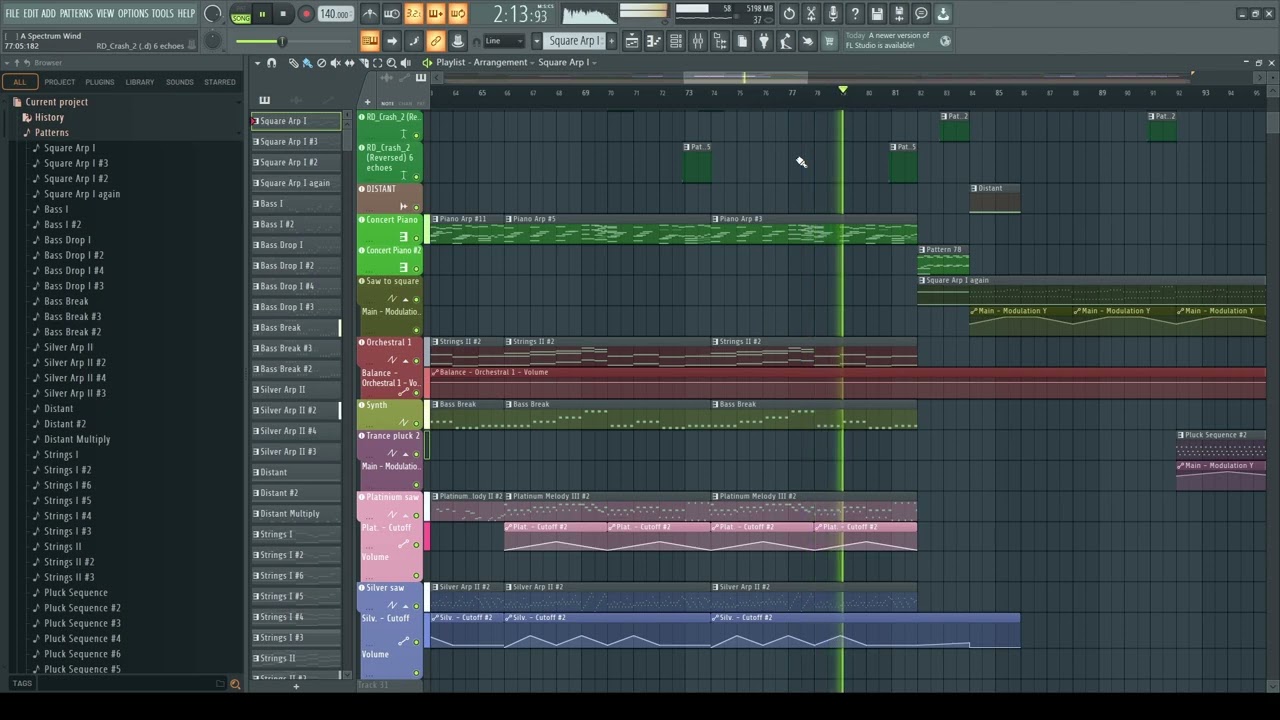This screenshot has width=1280, height=720.
Task: Toggle the metronome icon
Action: 370,14
